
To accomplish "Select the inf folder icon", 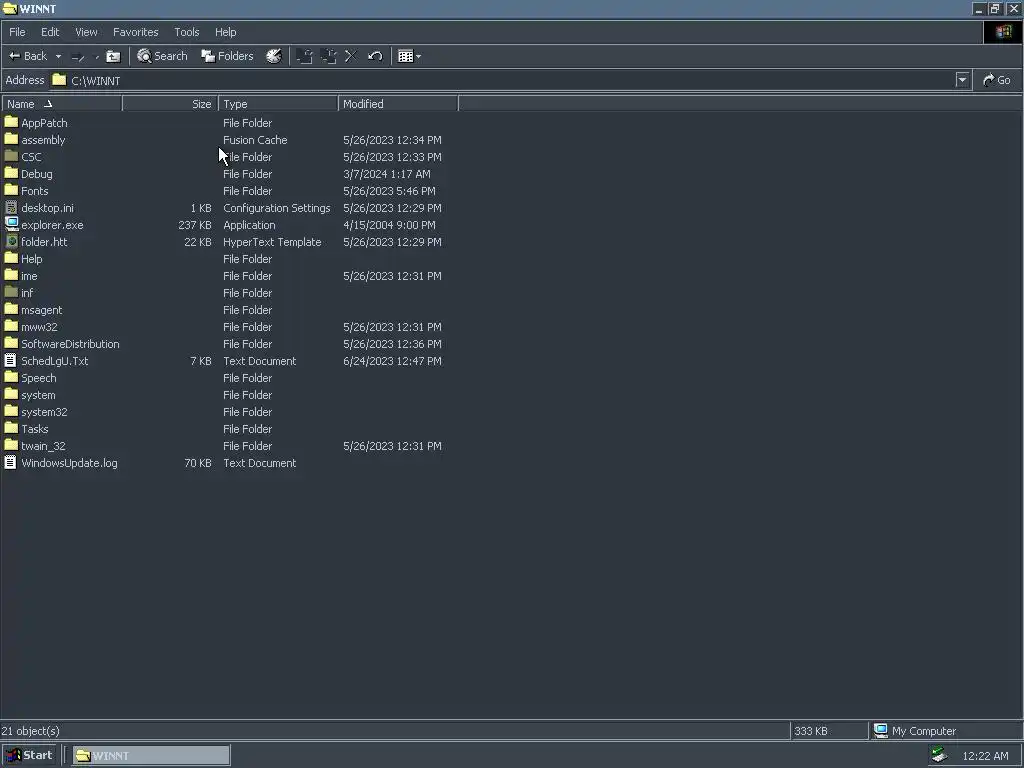I will [11, 292].
